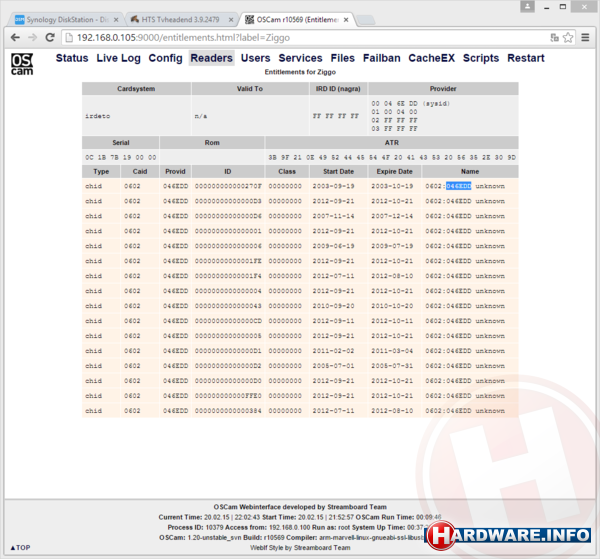Click start date 2005-07-01

(333, 366)
